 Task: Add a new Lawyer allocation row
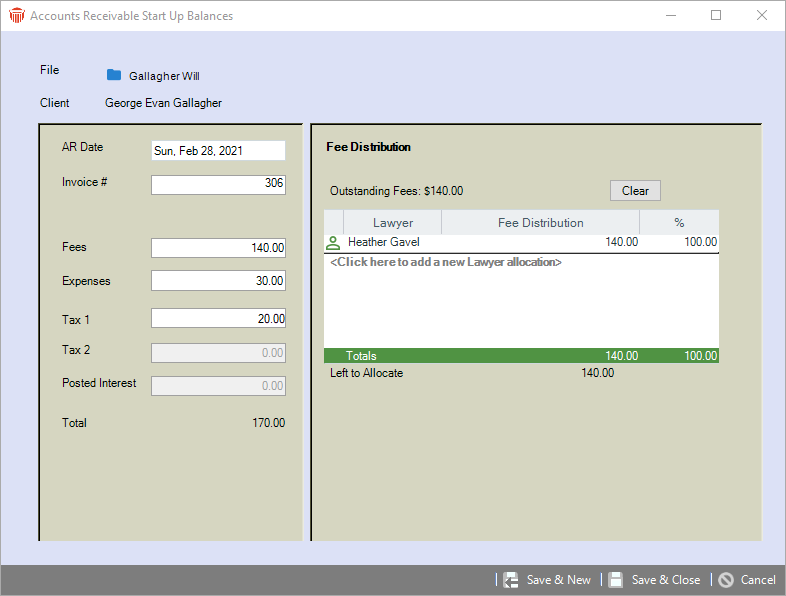446,262
